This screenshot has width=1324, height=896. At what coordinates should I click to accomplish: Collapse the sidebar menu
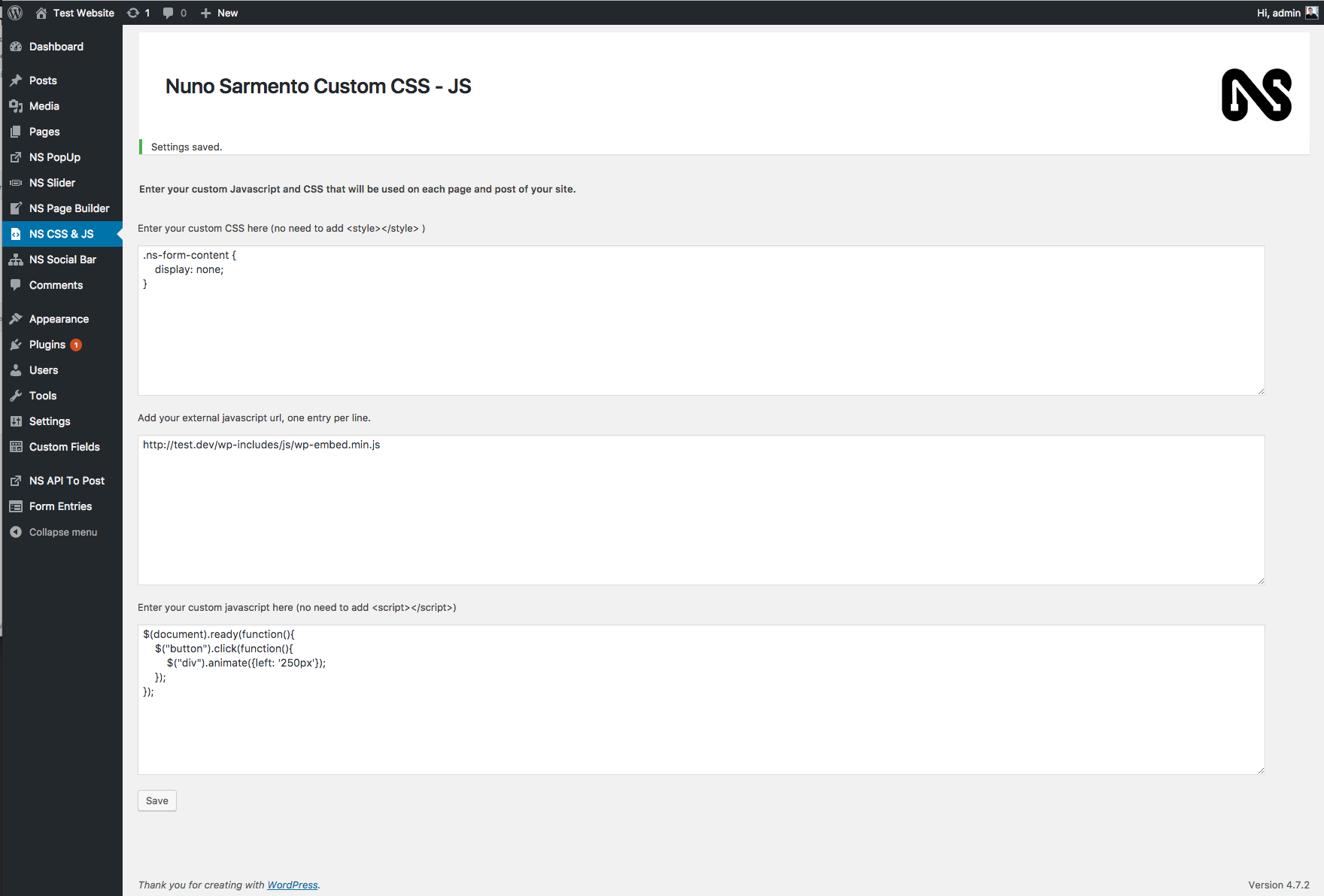62,532
